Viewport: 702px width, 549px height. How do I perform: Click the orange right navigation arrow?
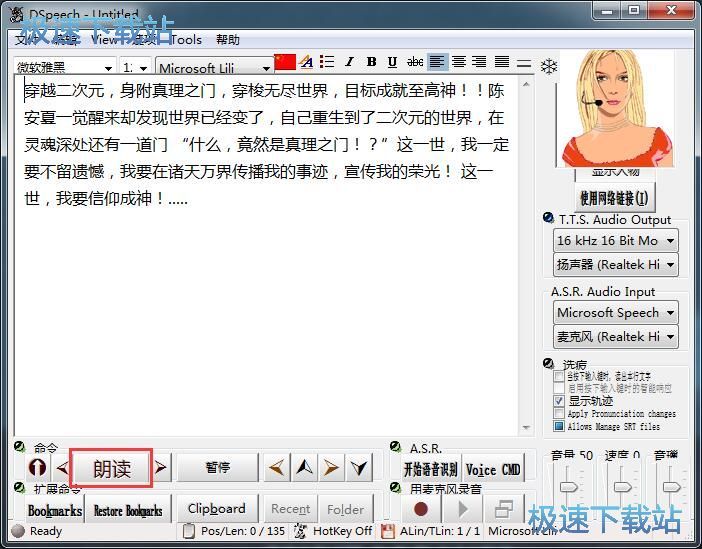click(331, 468)
